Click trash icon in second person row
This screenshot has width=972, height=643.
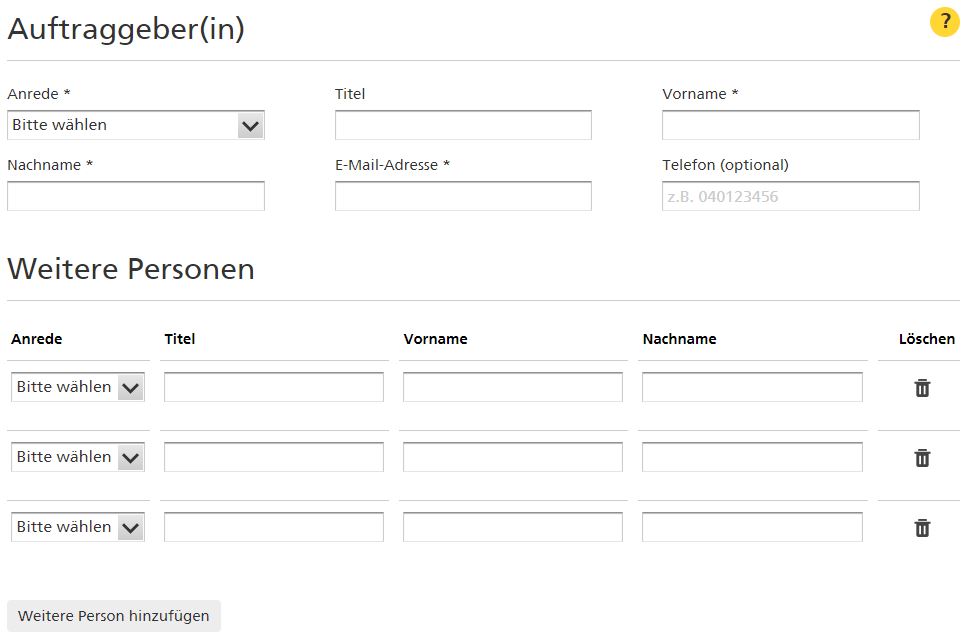(x=922, y=458)
